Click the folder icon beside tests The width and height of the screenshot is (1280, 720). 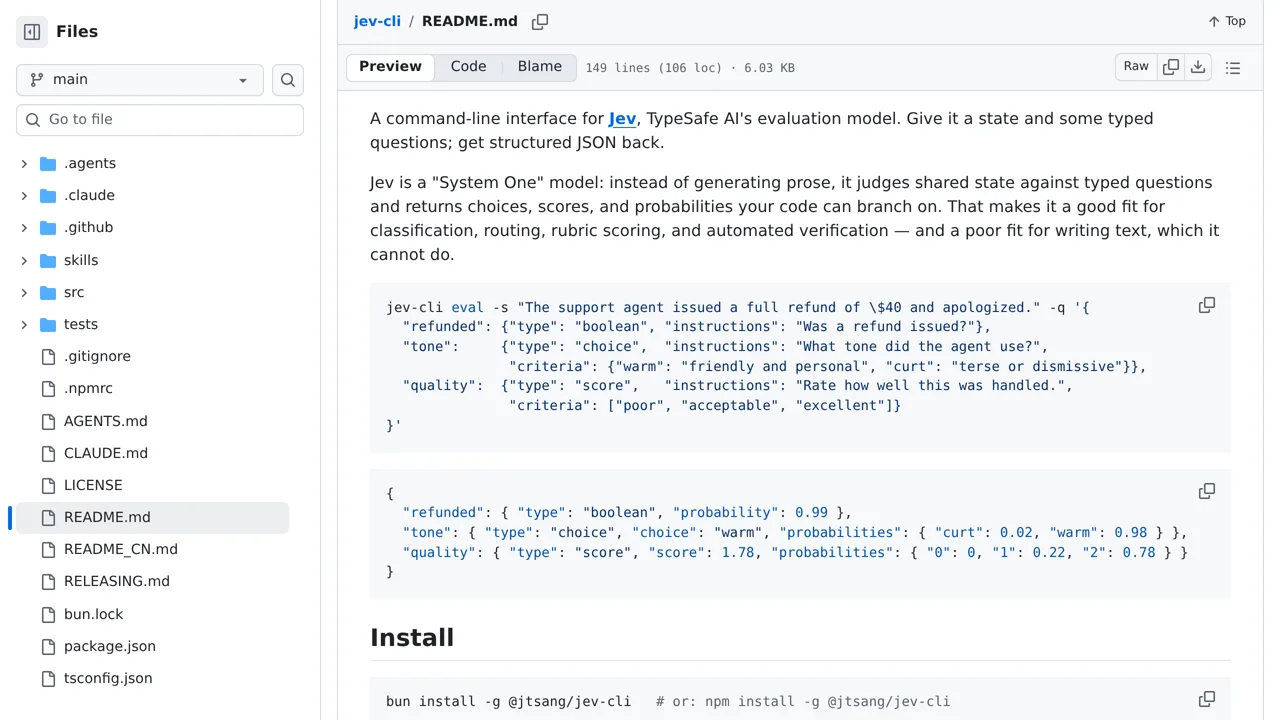(48, 324)
